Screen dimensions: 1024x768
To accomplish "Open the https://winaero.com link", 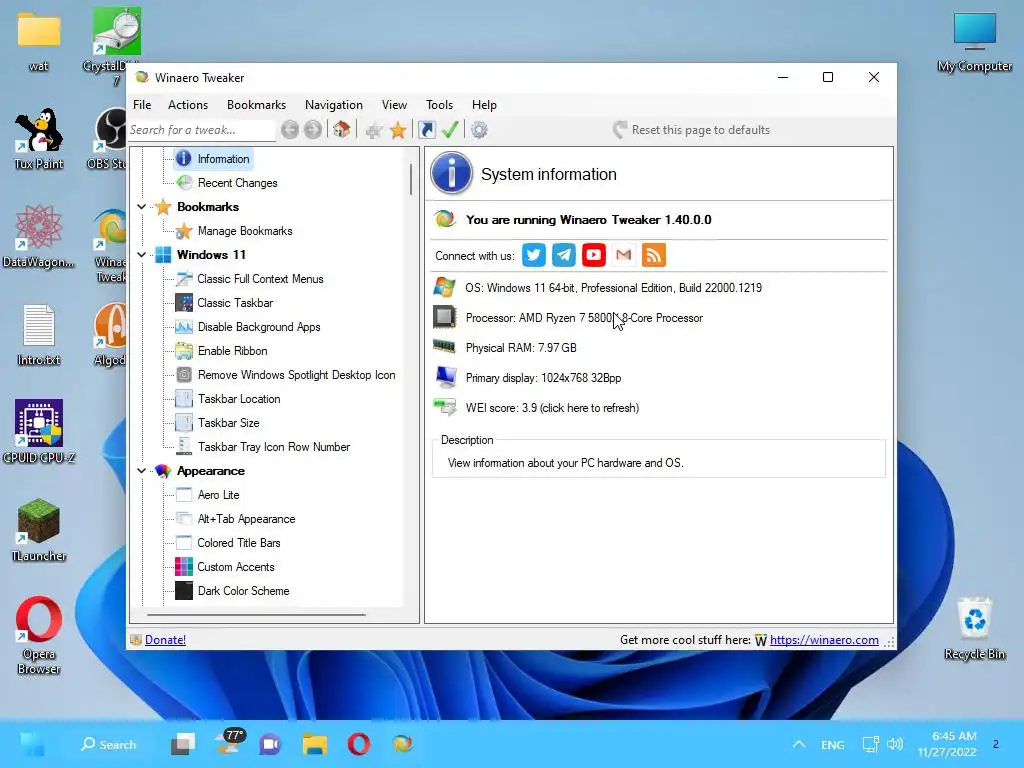I will (824, 640).
